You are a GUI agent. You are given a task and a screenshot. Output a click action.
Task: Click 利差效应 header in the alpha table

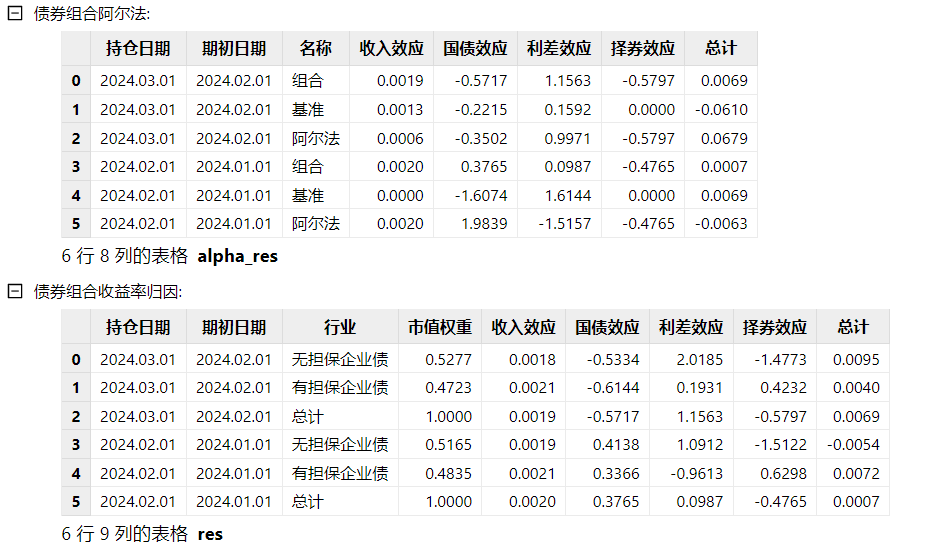(559, 48)
